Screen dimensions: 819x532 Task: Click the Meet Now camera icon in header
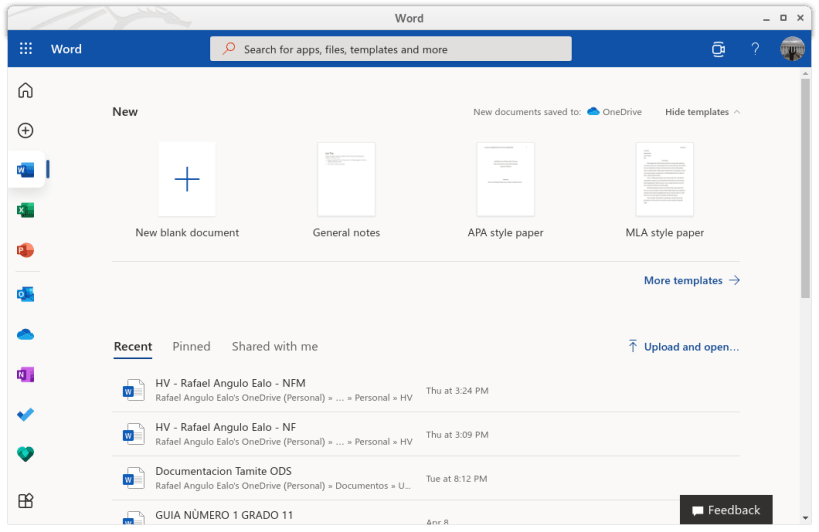point(718,49)
